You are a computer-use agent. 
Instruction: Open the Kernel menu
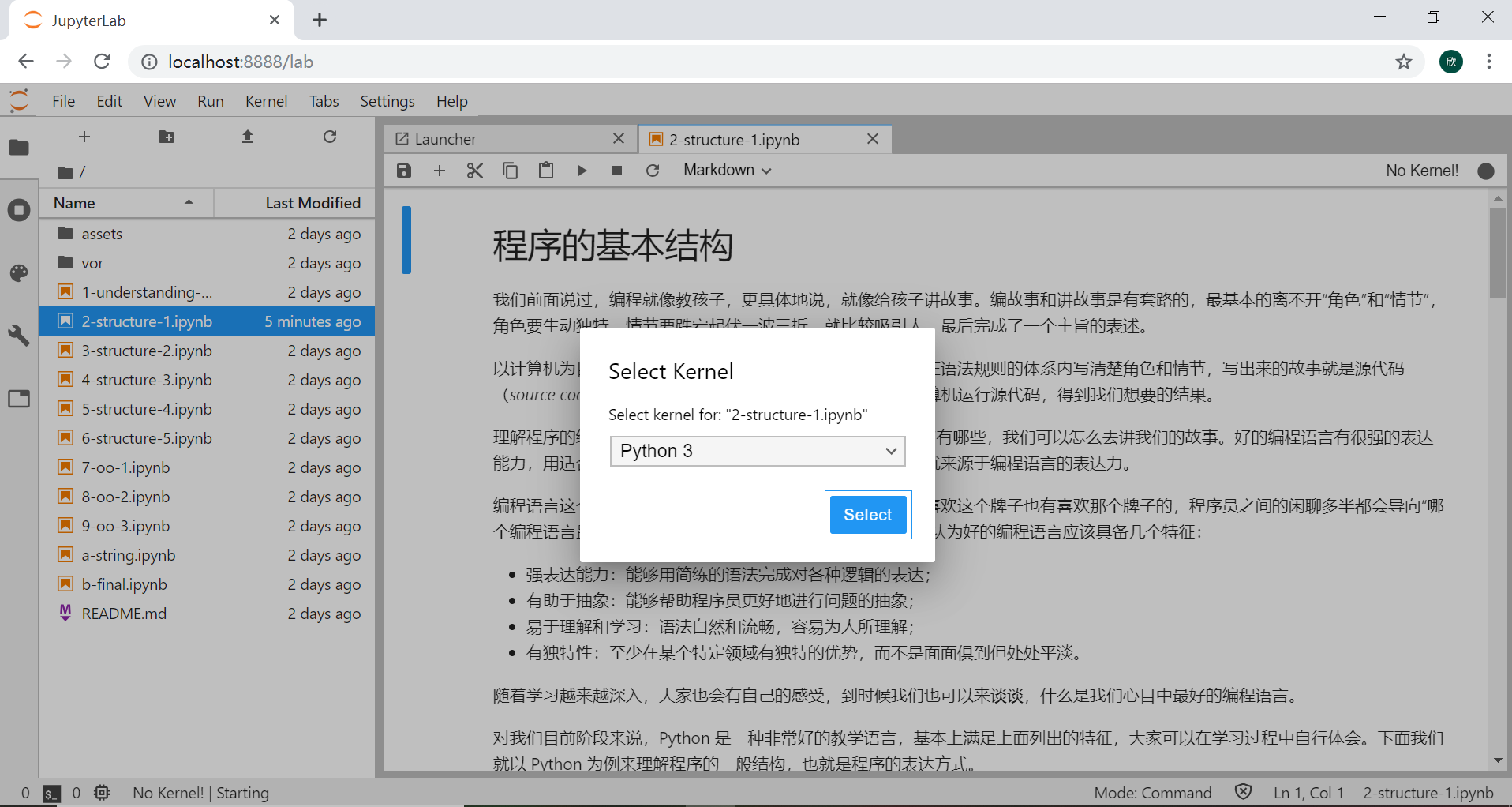click(x=266, y=100)
